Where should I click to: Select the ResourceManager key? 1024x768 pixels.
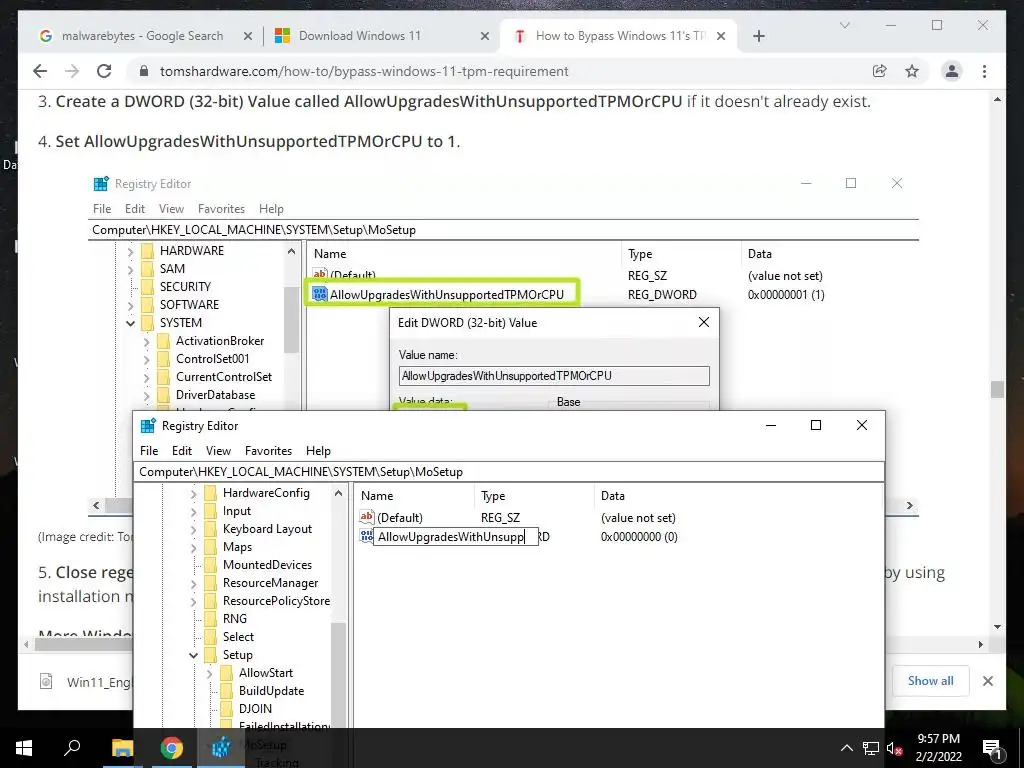pyautogui.click(x=270, y=583)
